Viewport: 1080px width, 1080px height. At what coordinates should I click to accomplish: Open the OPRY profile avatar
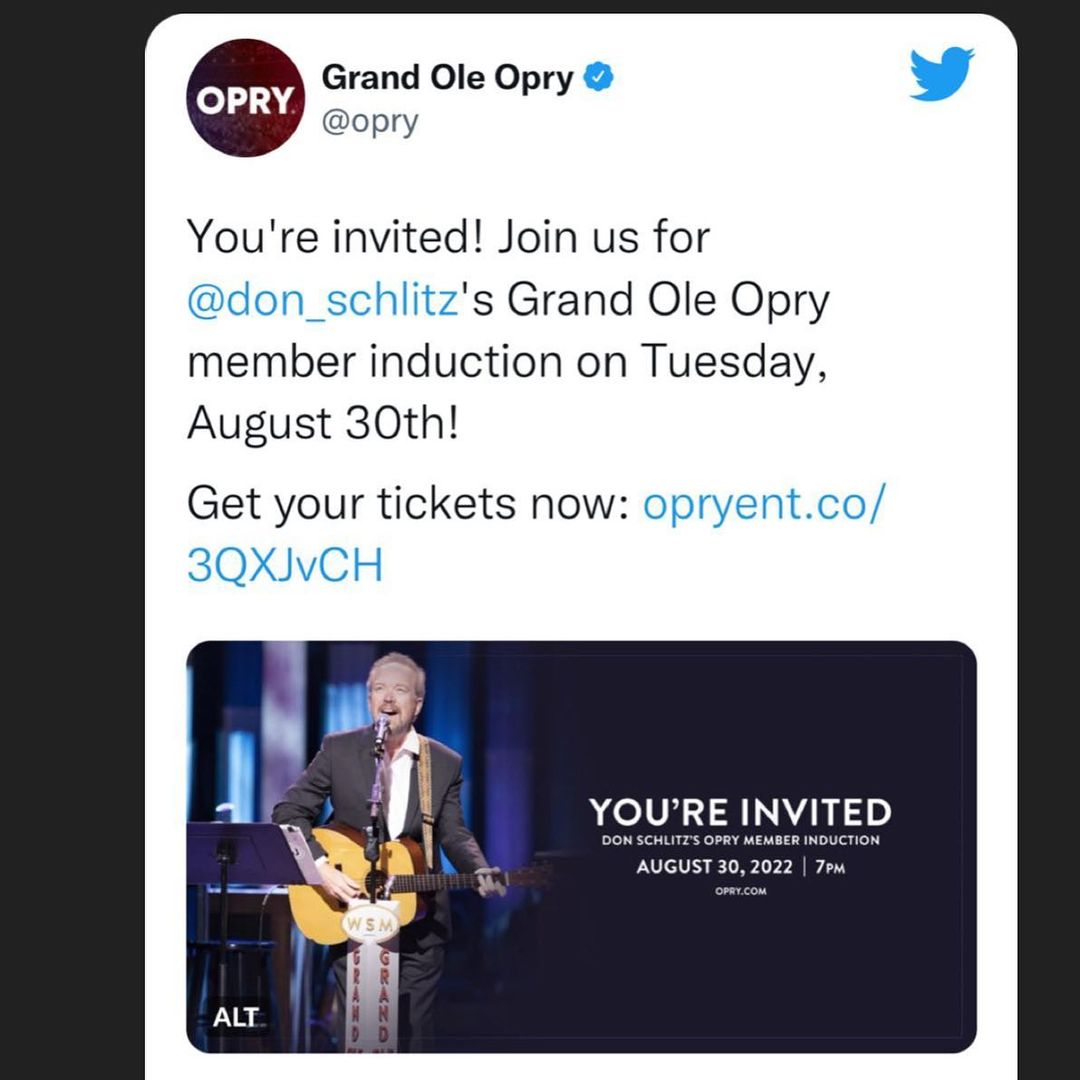(x=245, y=98)
